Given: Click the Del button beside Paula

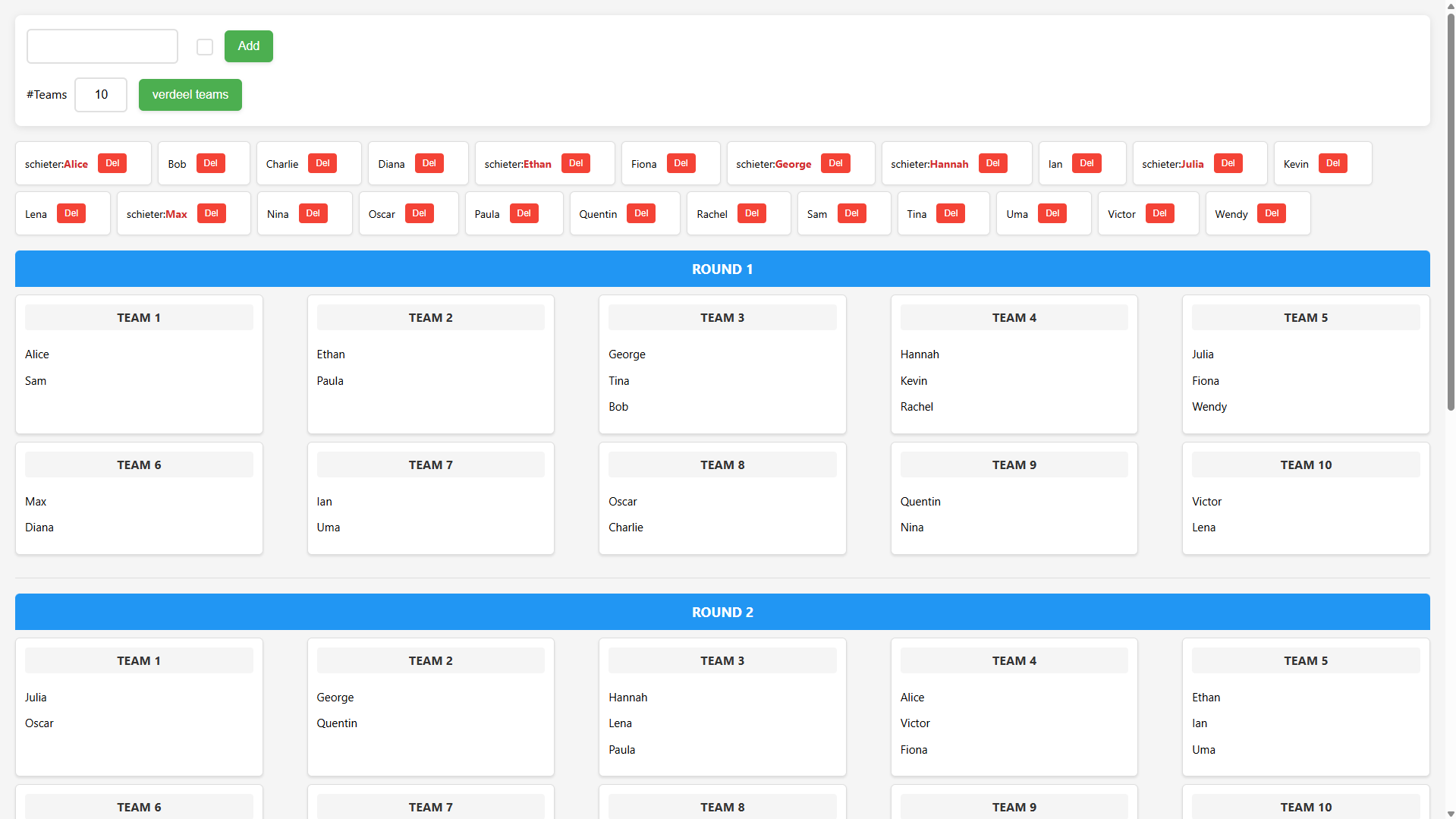Looking at the screenshot, I should (x=524, y=213).
